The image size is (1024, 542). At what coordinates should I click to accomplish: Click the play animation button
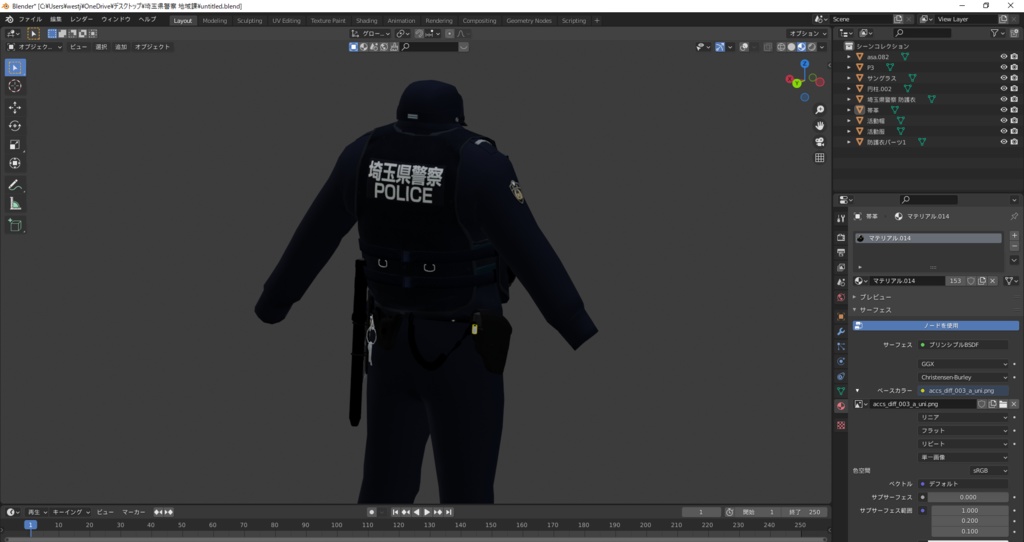point(427,512)
